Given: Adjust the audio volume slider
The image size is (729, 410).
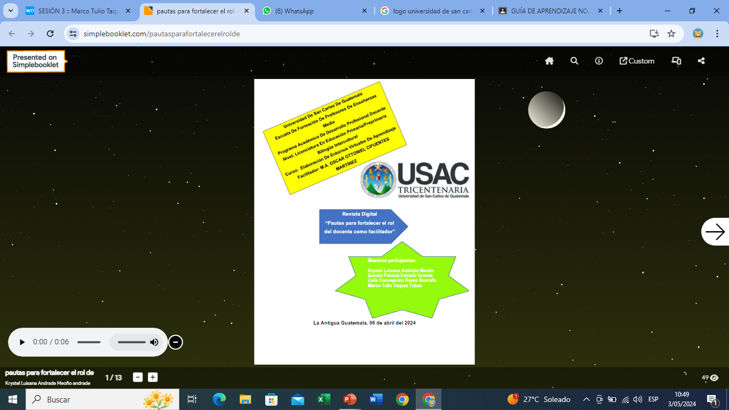Looking at the screenshot, I should click(131, 342).
